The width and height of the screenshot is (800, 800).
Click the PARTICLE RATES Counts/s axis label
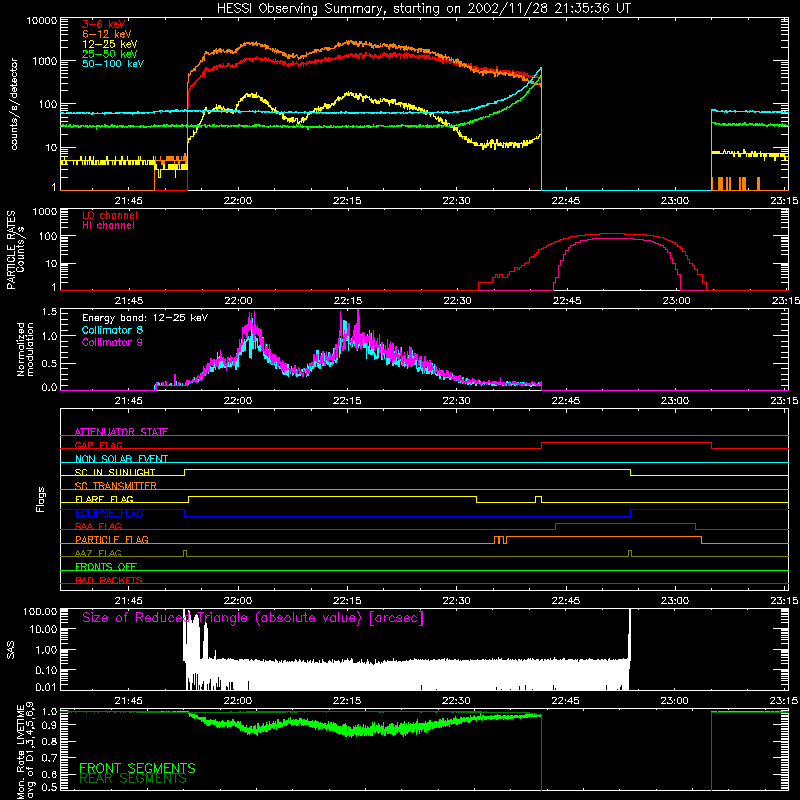point(15,250)
